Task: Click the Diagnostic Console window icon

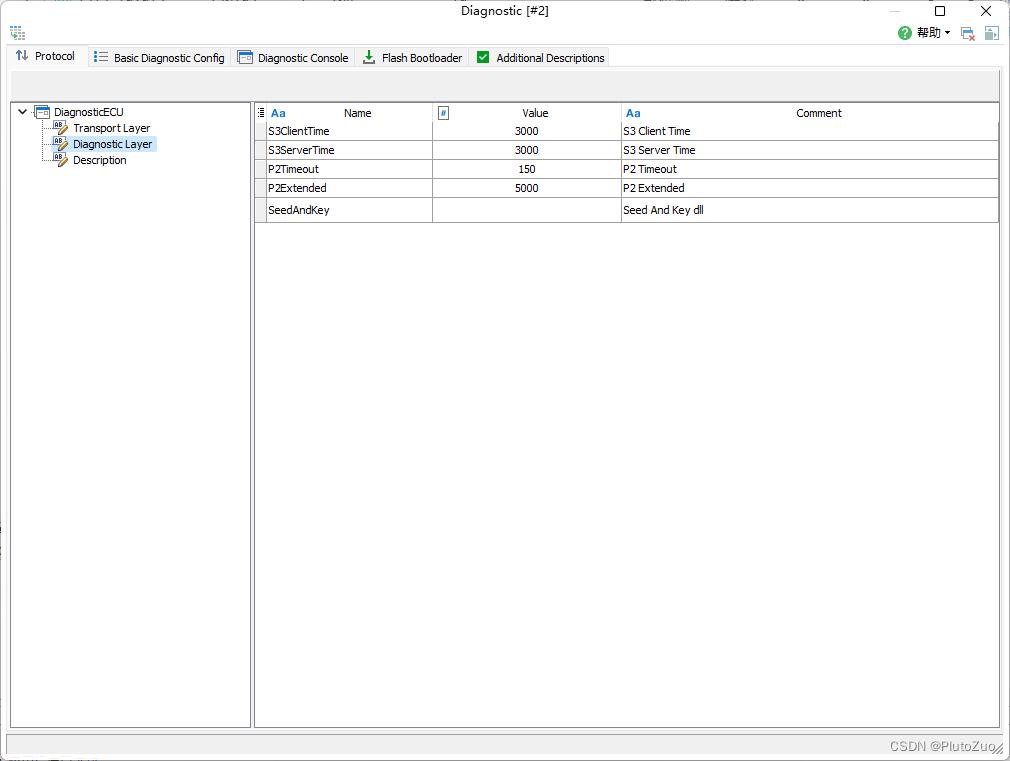Action: click(x=245, y=57)
